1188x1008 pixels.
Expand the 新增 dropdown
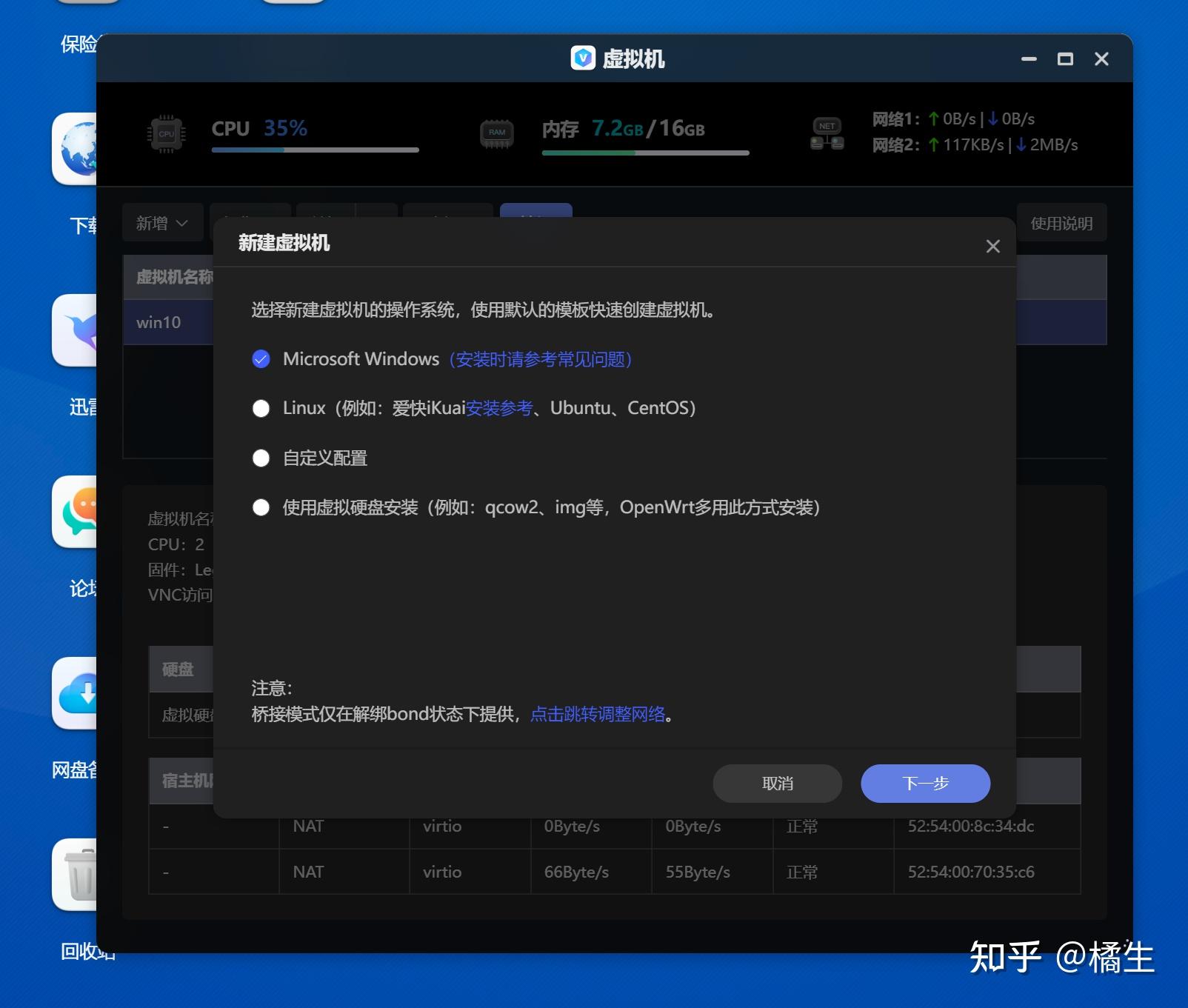click(162, 223)
